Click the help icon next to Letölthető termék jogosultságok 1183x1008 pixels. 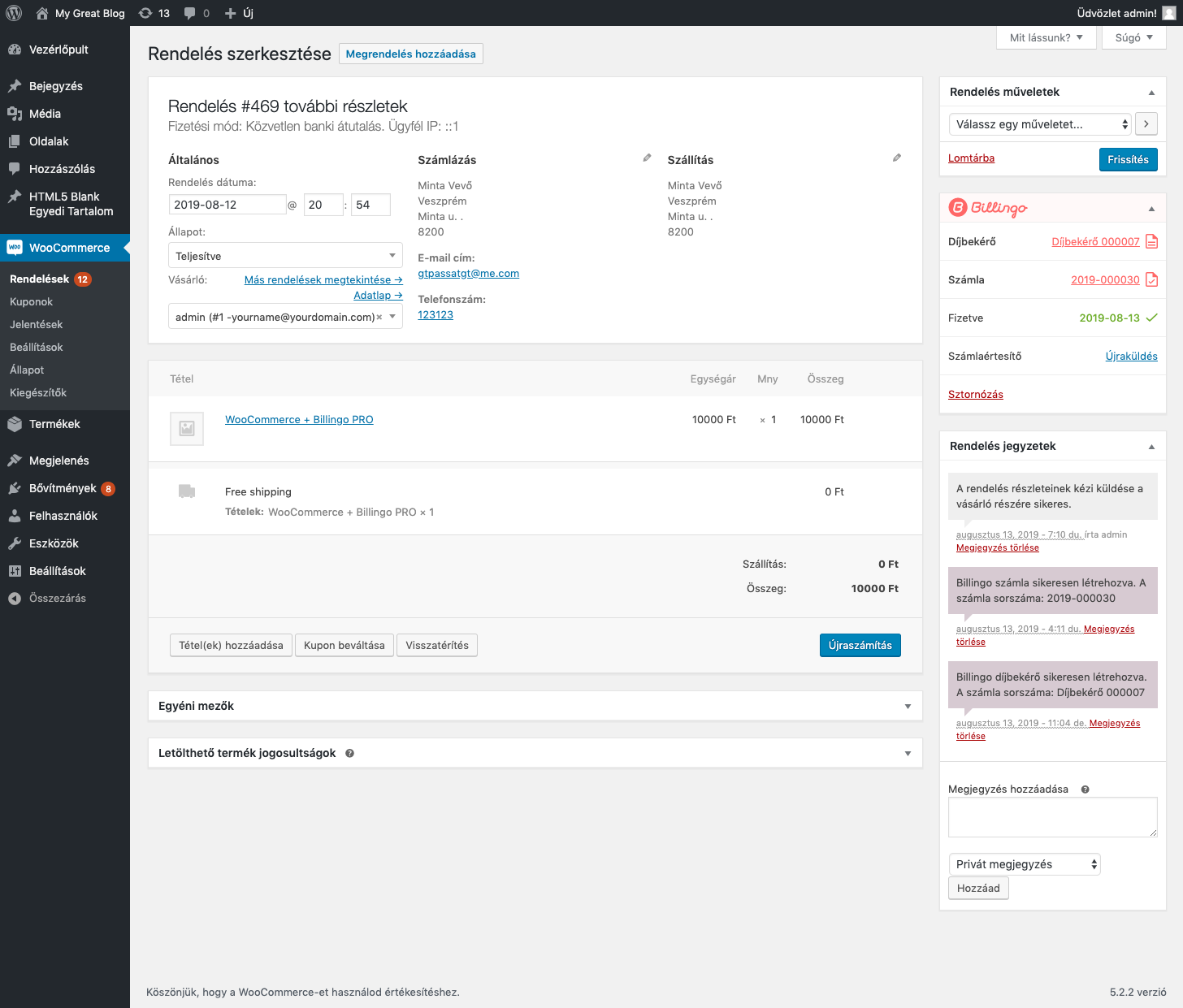(x=349, y=753)
